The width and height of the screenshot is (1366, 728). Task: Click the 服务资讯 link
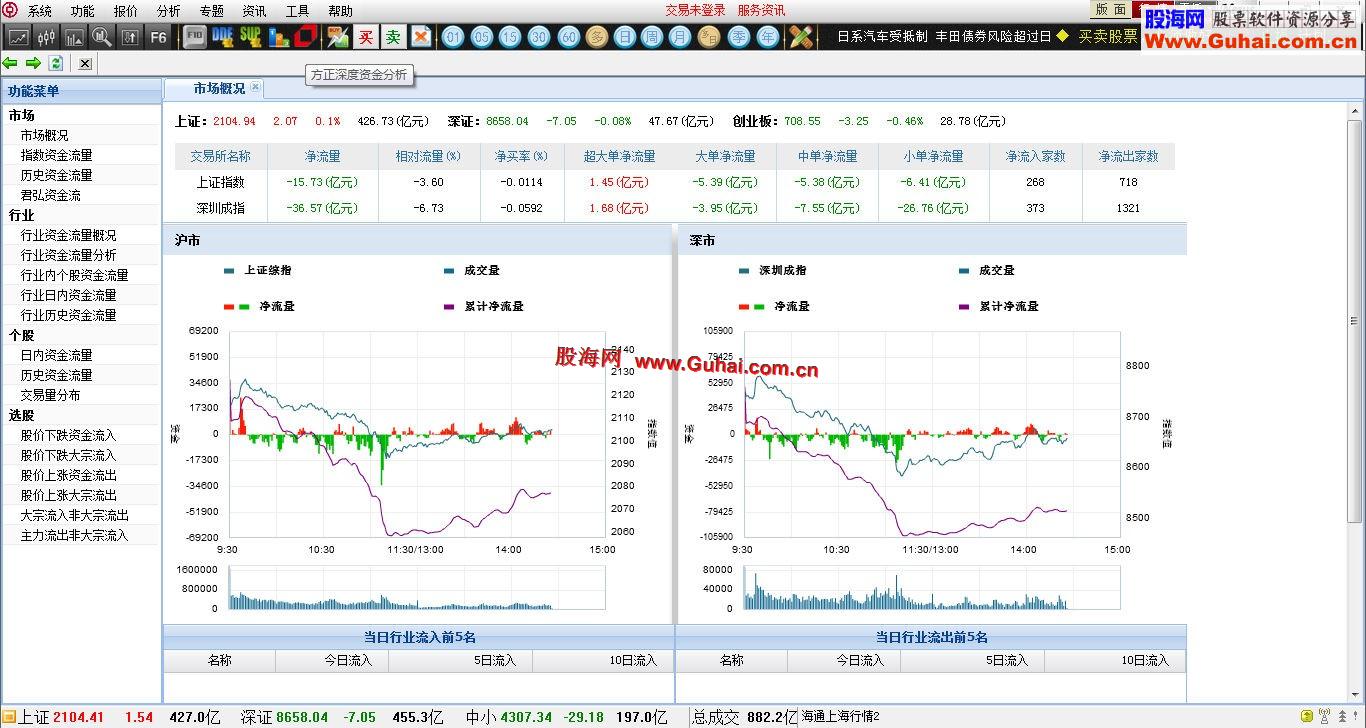[x=762, y=10]
